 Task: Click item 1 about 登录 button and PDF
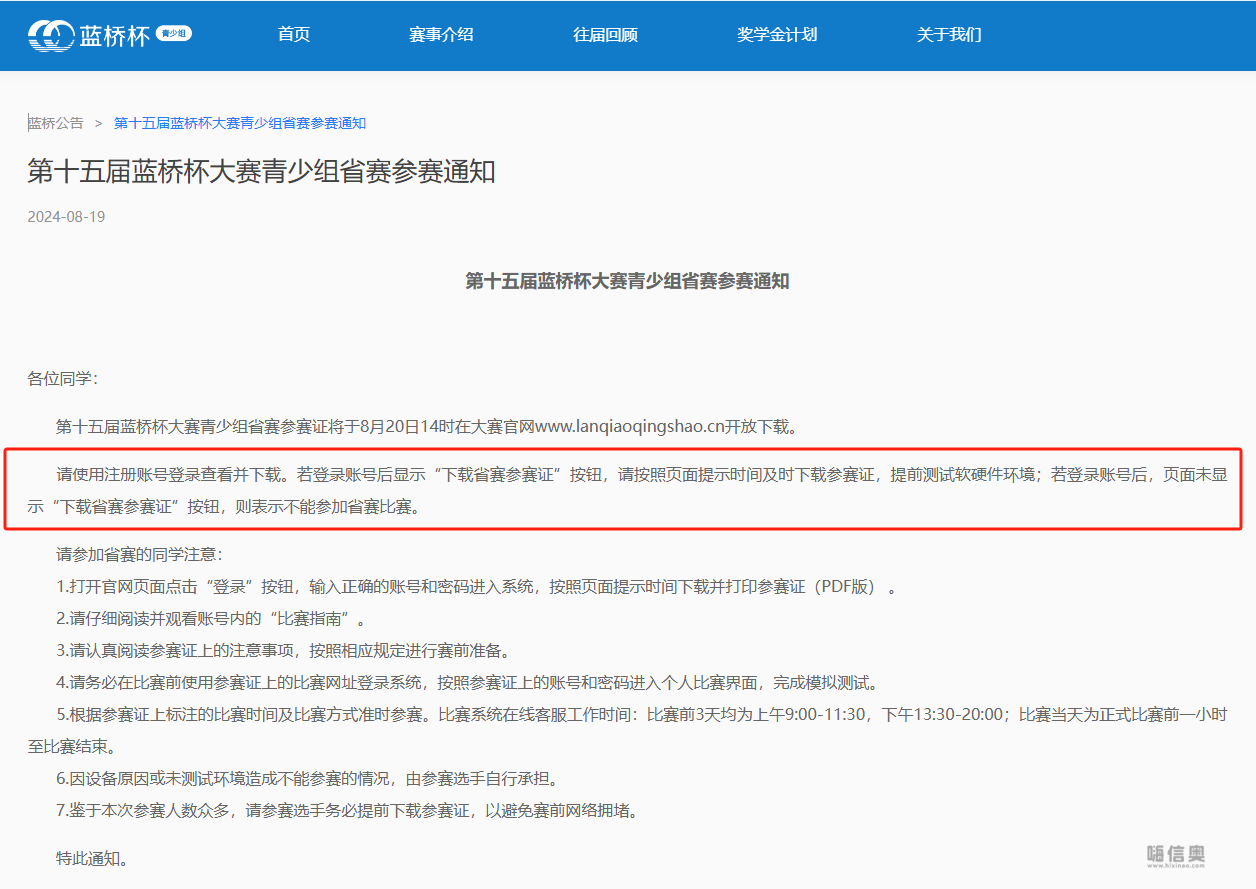coord(476,587)
